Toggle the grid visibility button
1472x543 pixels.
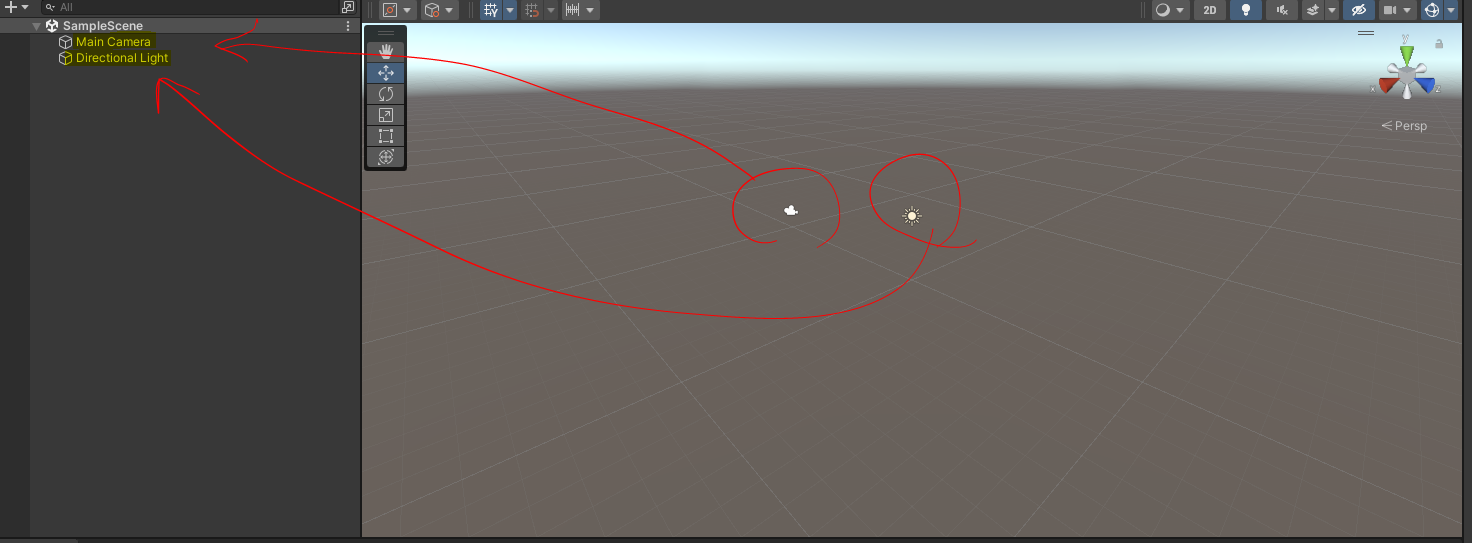(491, 10)
